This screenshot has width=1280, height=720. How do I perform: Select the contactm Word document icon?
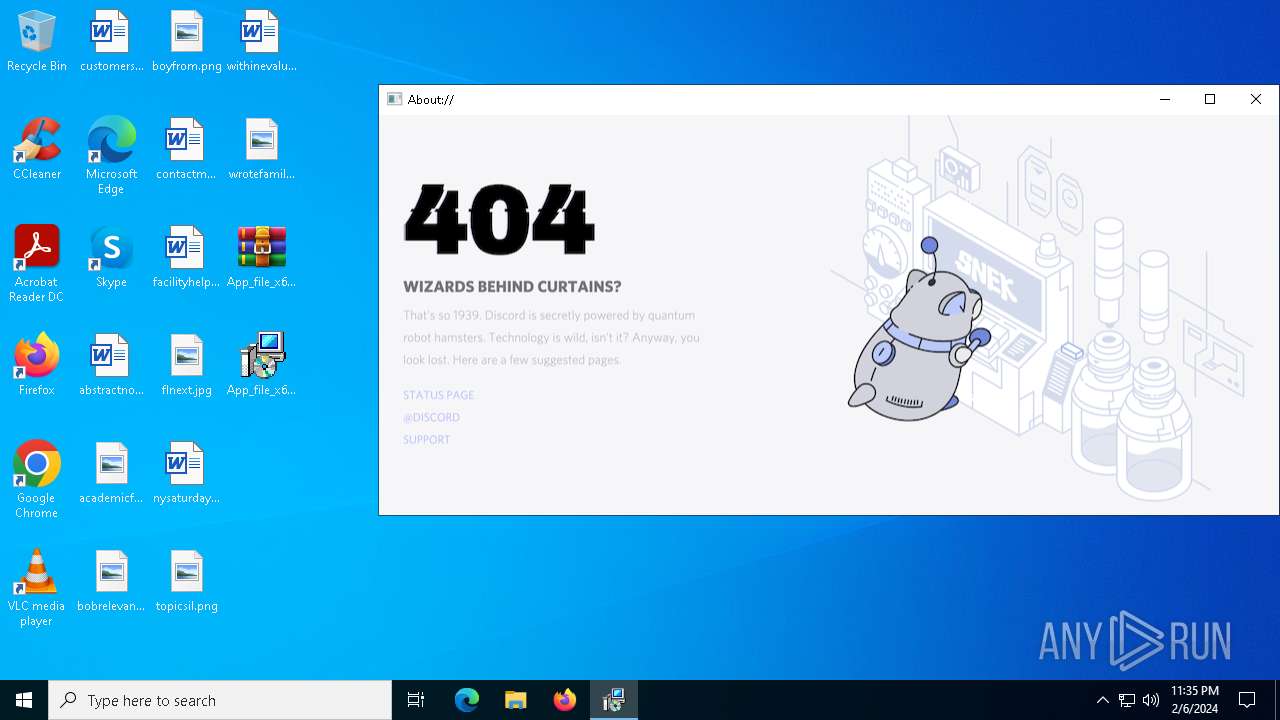click(x=186, y=150)
